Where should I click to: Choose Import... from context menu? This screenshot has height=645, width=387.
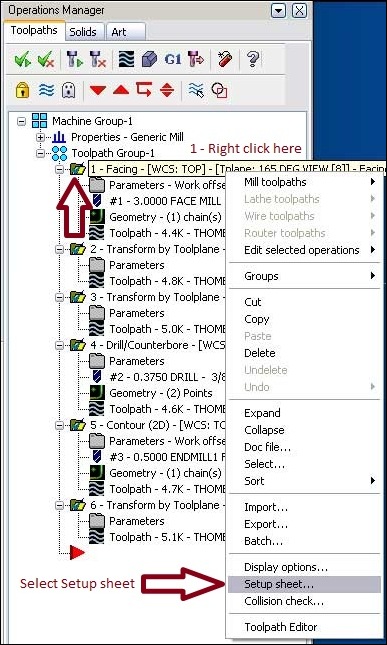[304, 507]
